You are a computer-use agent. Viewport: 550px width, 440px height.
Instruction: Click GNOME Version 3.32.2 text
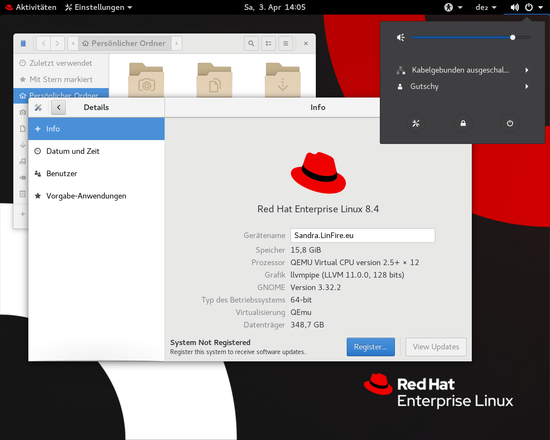(315, 287)
